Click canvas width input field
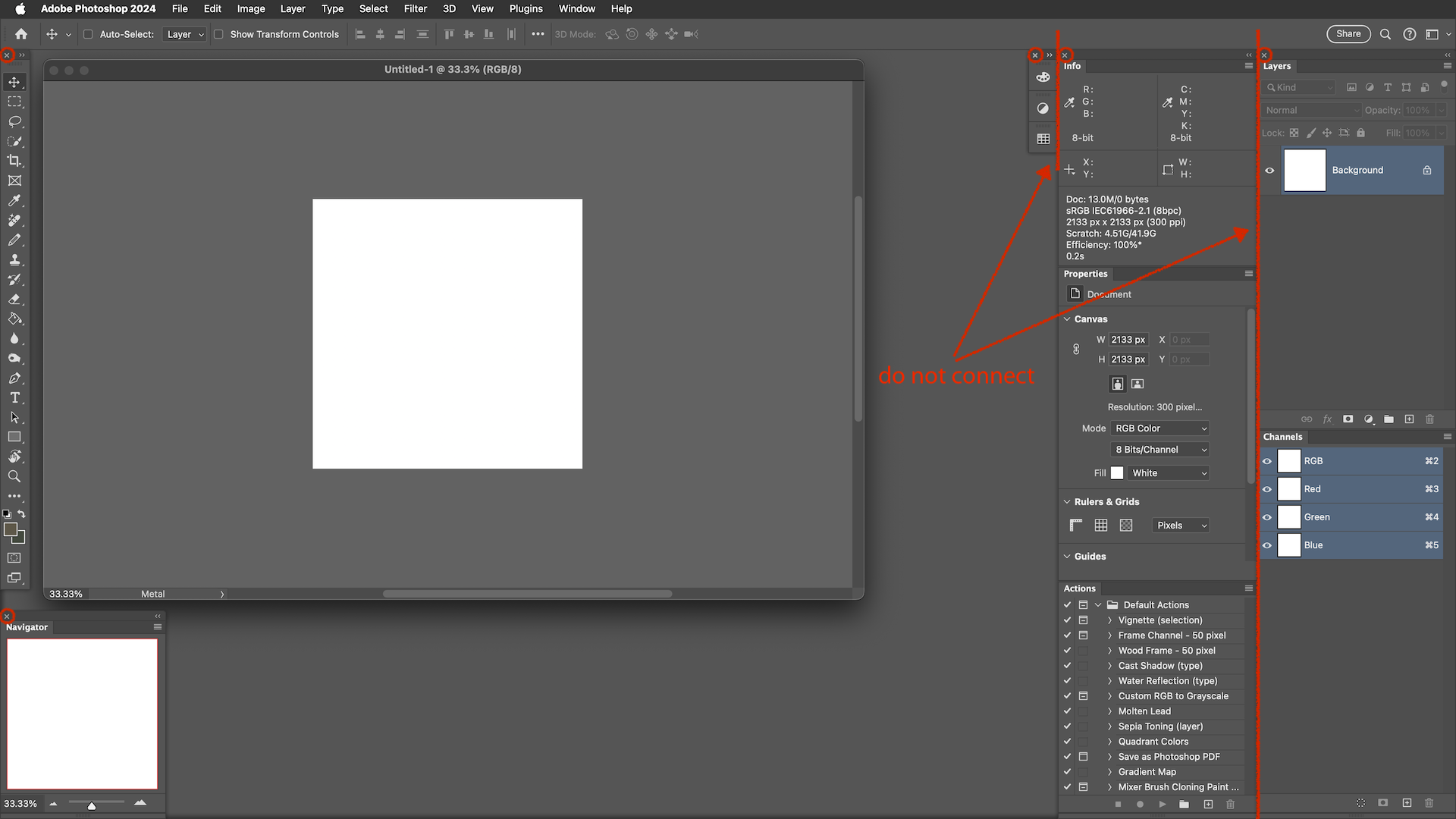 coord(1129,339)
